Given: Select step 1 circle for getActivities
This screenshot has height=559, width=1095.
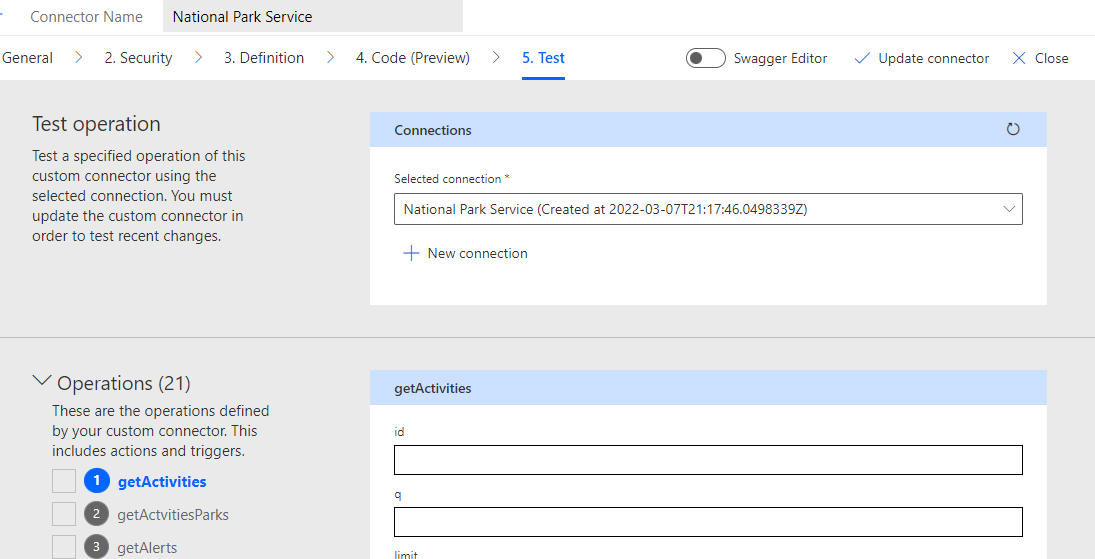Looking at the screenshot, I should coord(96,481).
